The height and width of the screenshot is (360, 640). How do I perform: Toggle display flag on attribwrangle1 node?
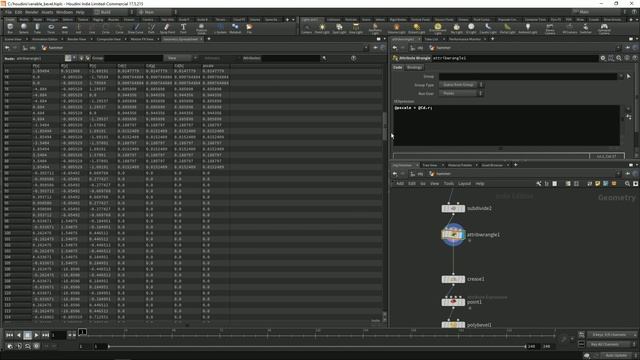tap(462, 235)
